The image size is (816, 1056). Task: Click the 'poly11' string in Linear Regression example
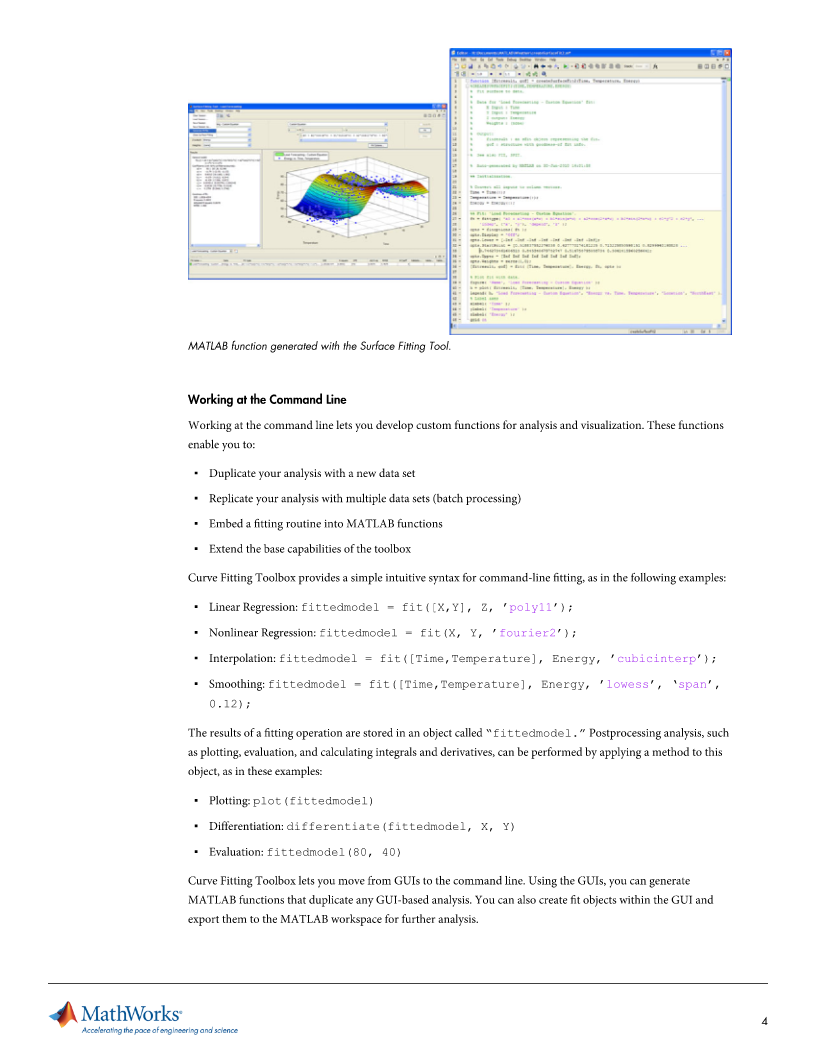click(531, 607)
